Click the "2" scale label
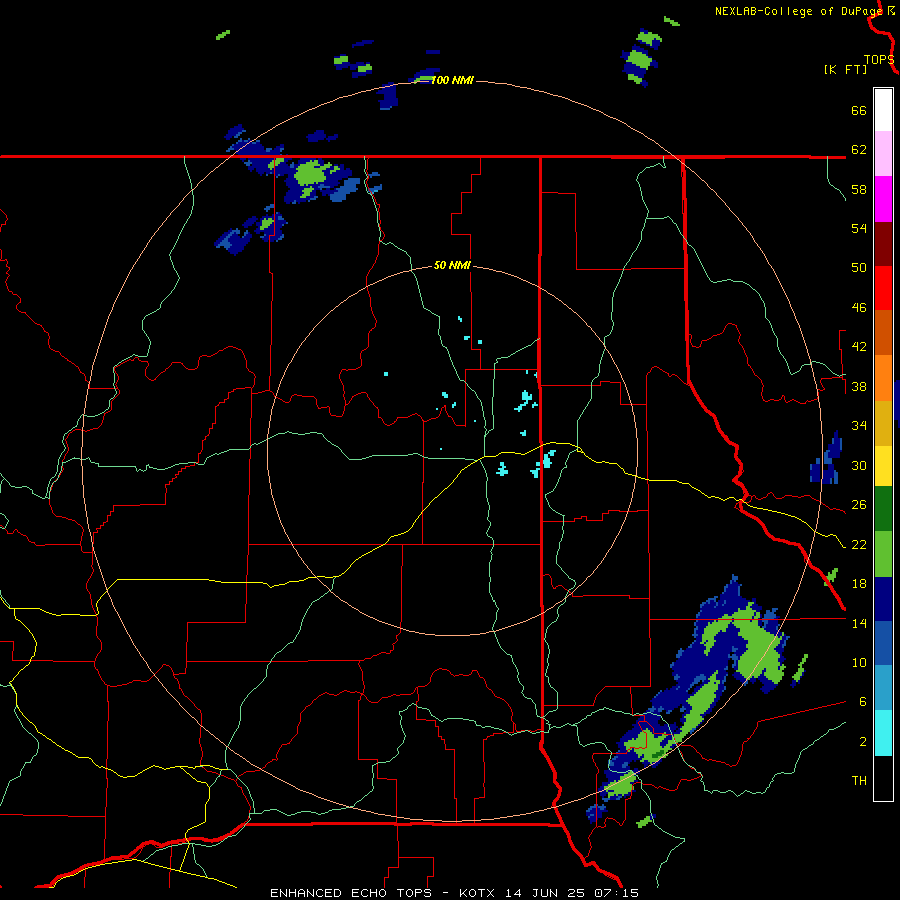The height and width of the screenshot is (900, 900). point(863,742)
